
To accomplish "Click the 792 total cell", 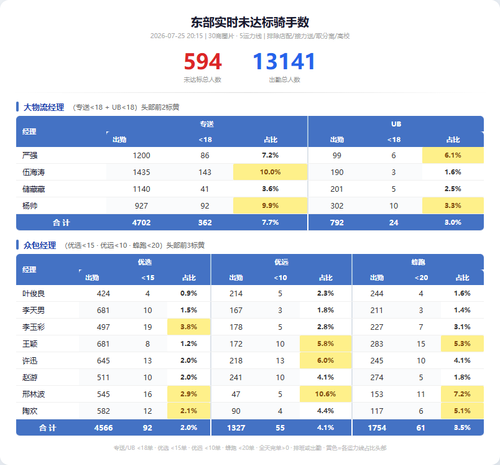I will pyautogui.click(x=337, y=223).
